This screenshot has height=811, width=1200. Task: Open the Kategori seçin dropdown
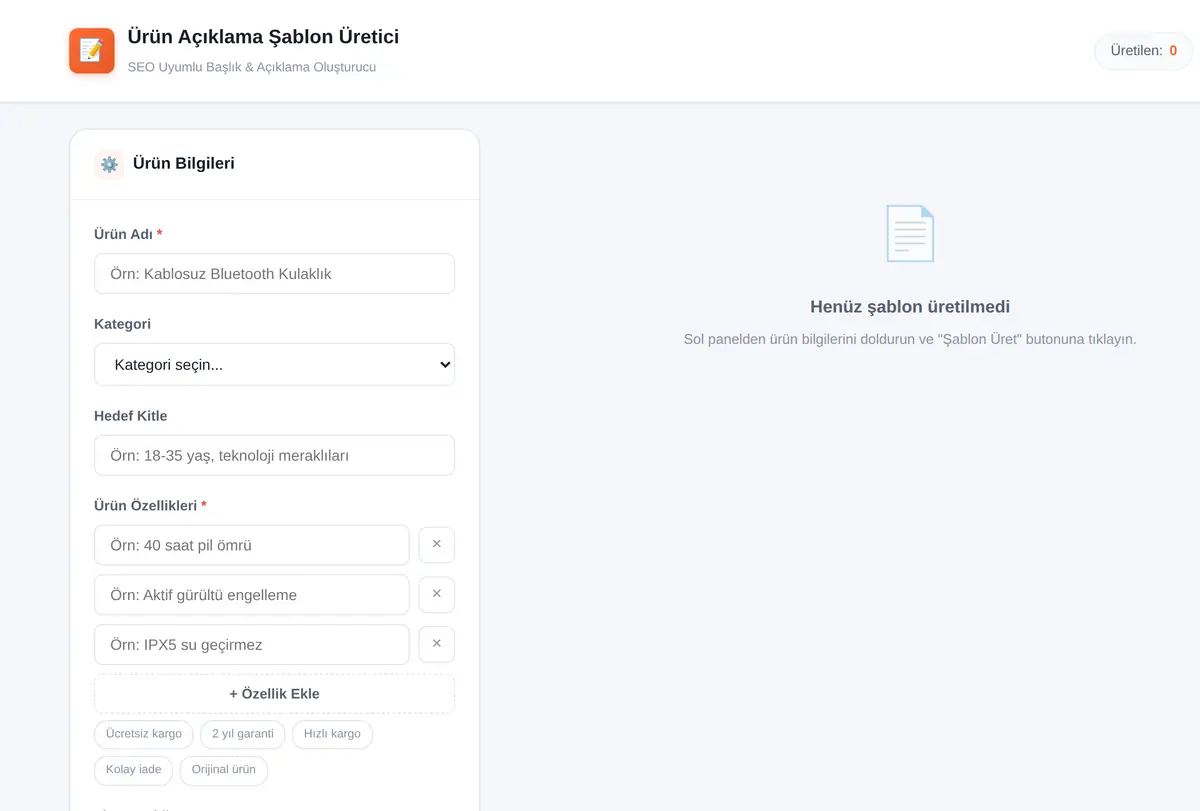click(274, 365)
